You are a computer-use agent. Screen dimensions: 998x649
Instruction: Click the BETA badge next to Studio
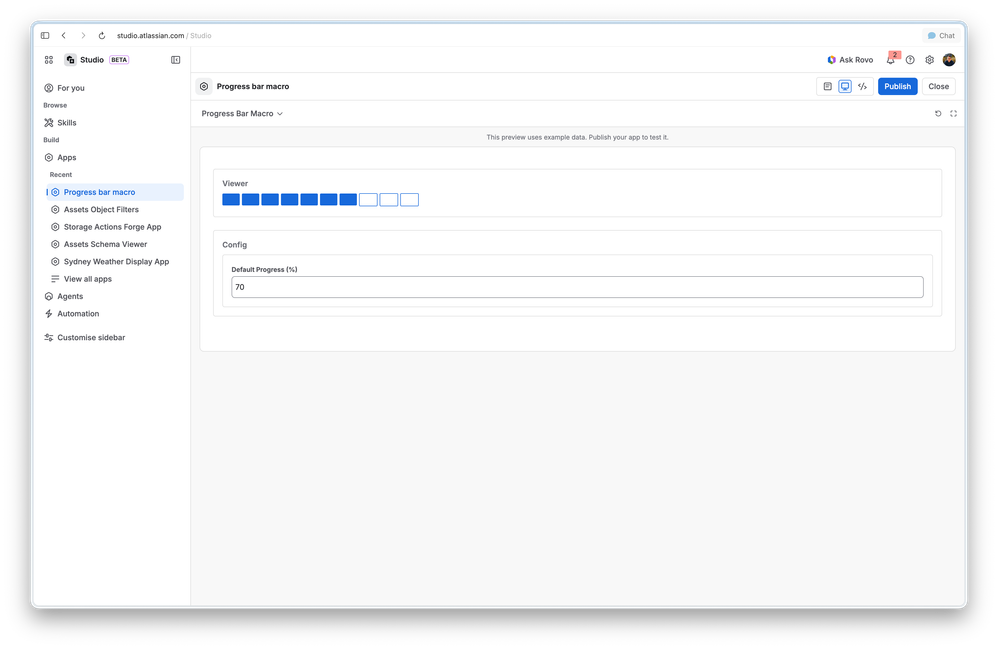(x=119, y=60)
